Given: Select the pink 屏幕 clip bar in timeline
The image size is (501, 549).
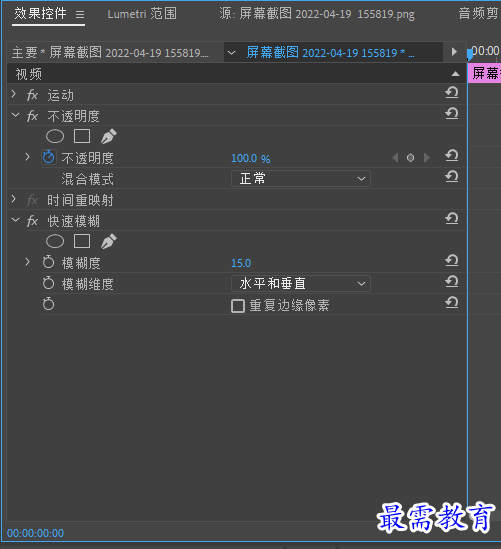Looking at the screenshot, I should click(x=485, y=74).
